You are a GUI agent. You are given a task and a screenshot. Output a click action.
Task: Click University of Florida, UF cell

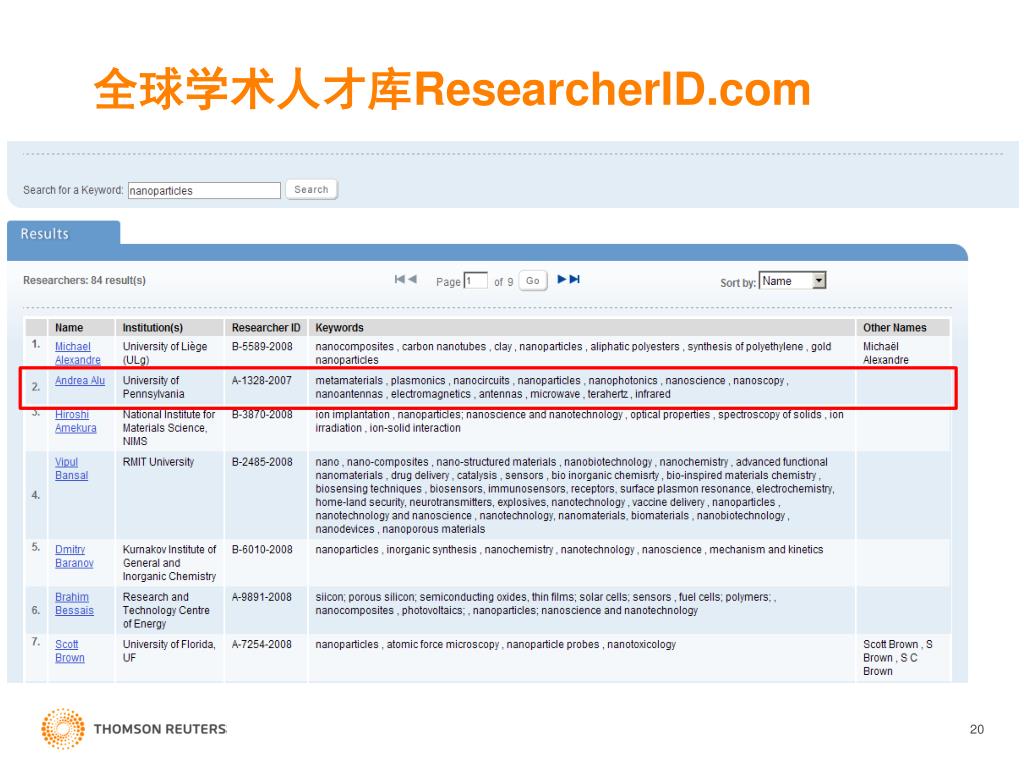coord(169,651)
